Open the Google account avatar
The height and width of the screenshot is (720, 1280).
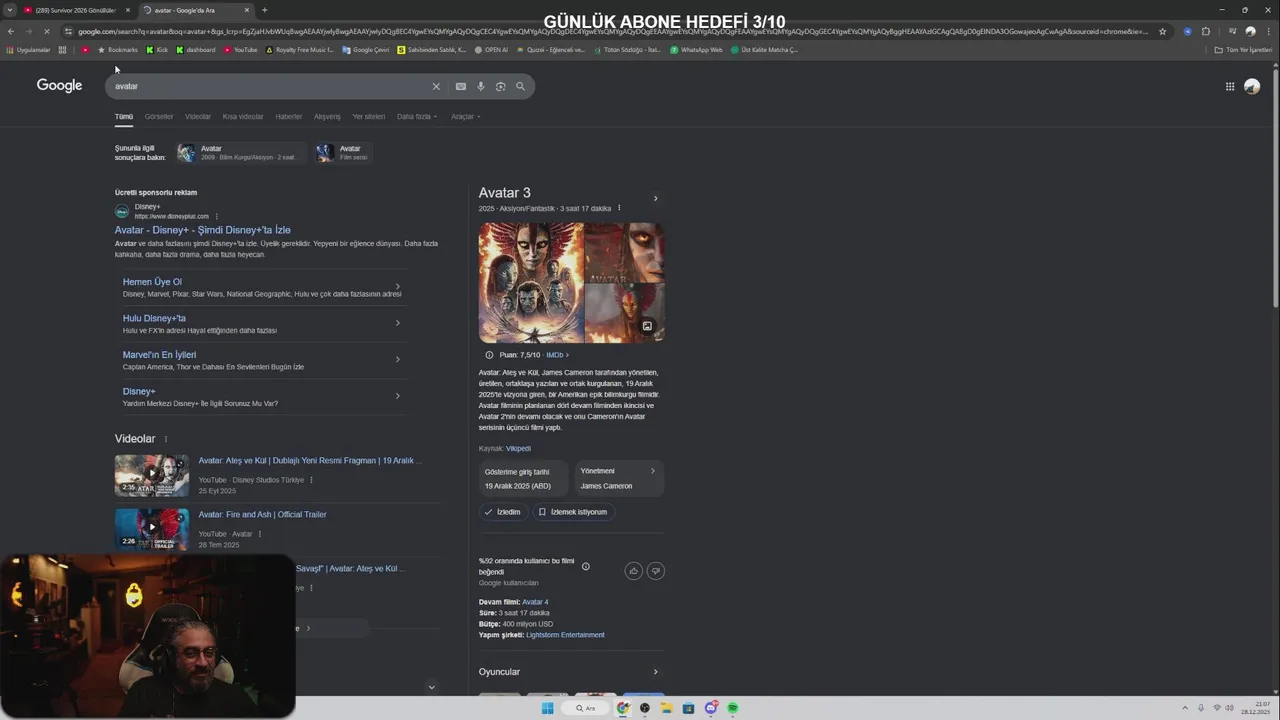1252,86
